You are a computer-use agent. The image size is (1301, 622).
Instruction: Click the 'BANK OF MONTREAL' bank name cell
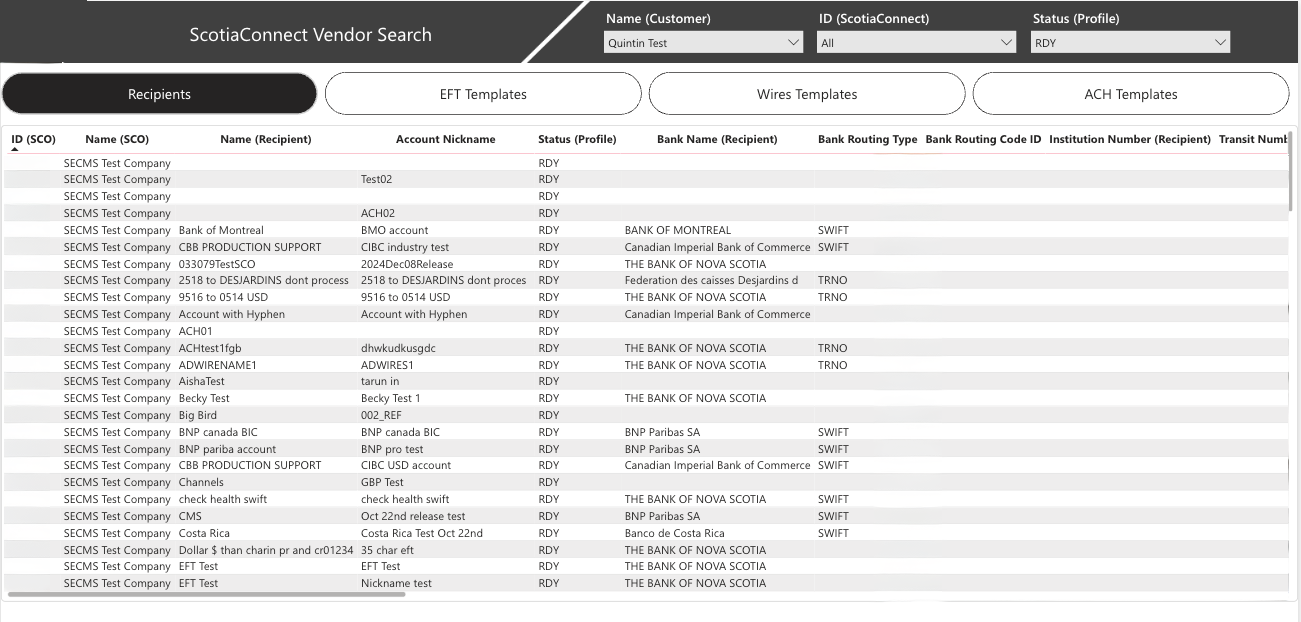click(677, 230)
